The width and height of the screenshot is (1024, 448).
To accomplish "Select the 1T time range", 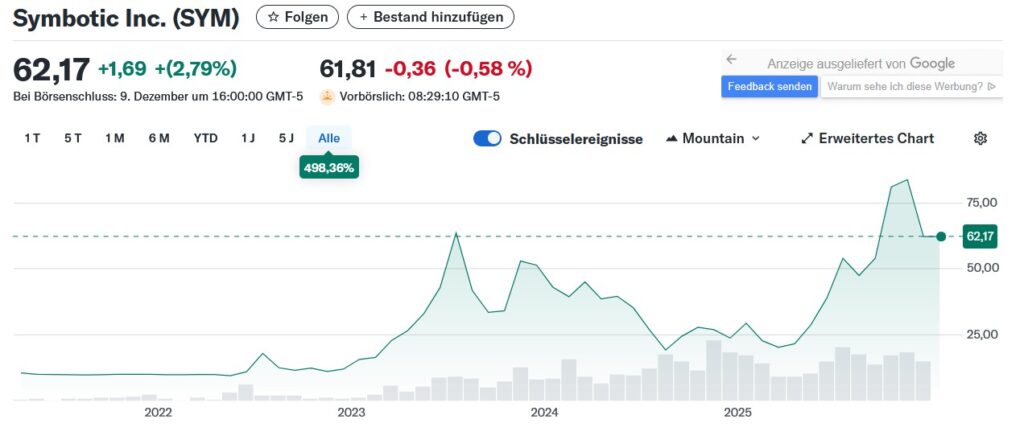I will pos(32,138).
